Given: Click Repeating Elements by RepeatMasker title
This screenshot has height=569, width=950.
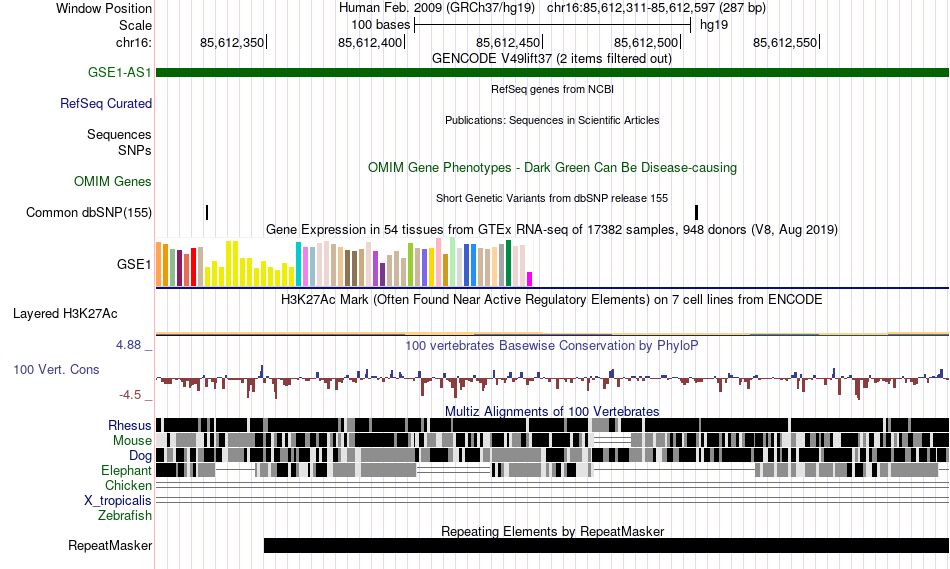Looking at the screenshot, I should 552,531.
